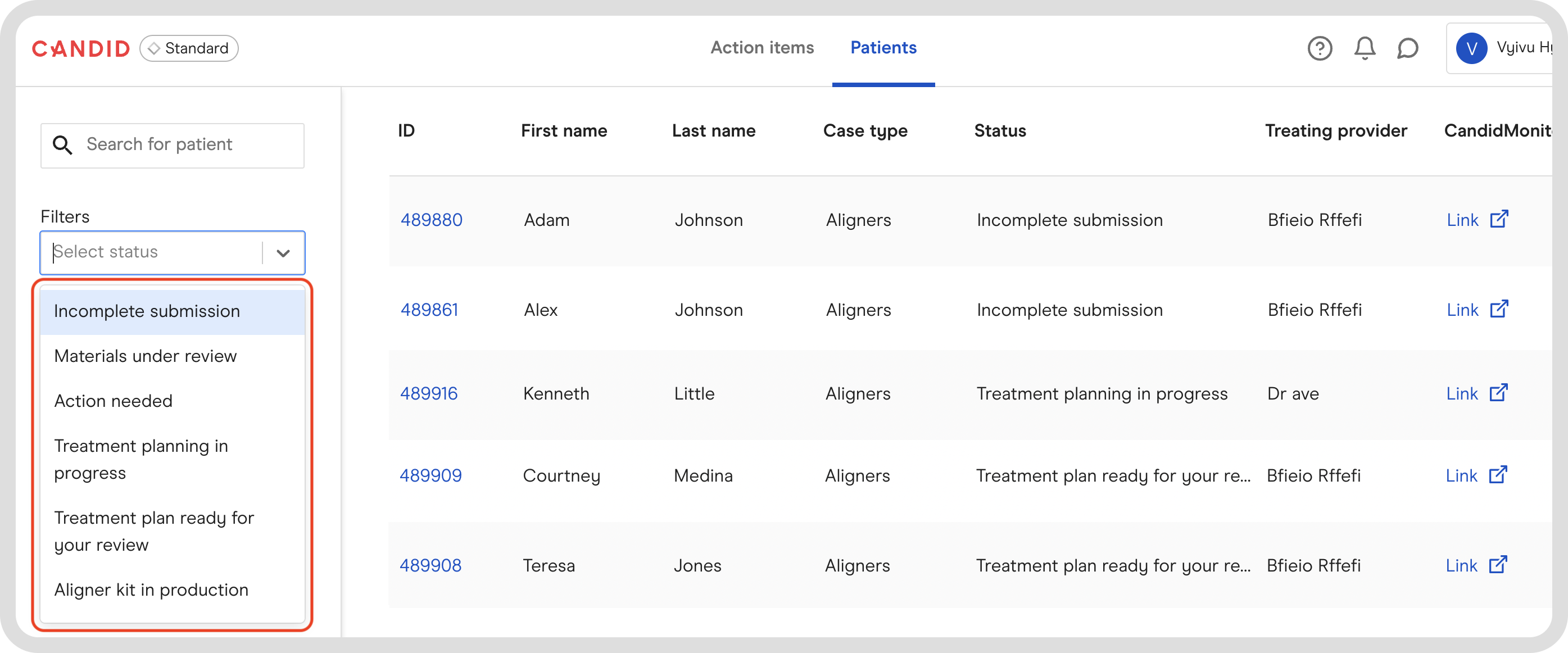1568x653 pixels.
Task: Click the user avatar V
Action: coord(1471,48)
